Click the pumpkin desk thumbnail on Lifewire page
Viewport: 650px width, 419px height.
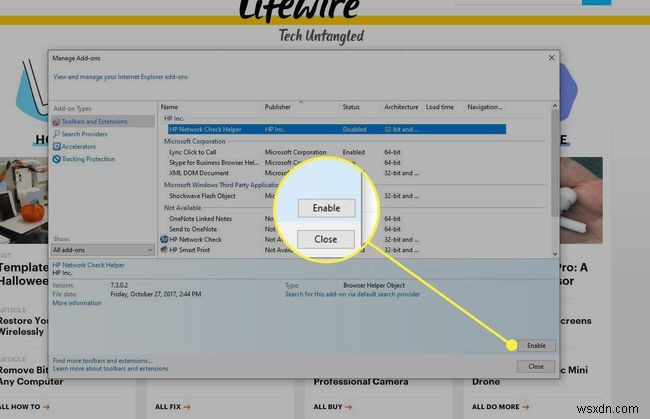(24, 200)
